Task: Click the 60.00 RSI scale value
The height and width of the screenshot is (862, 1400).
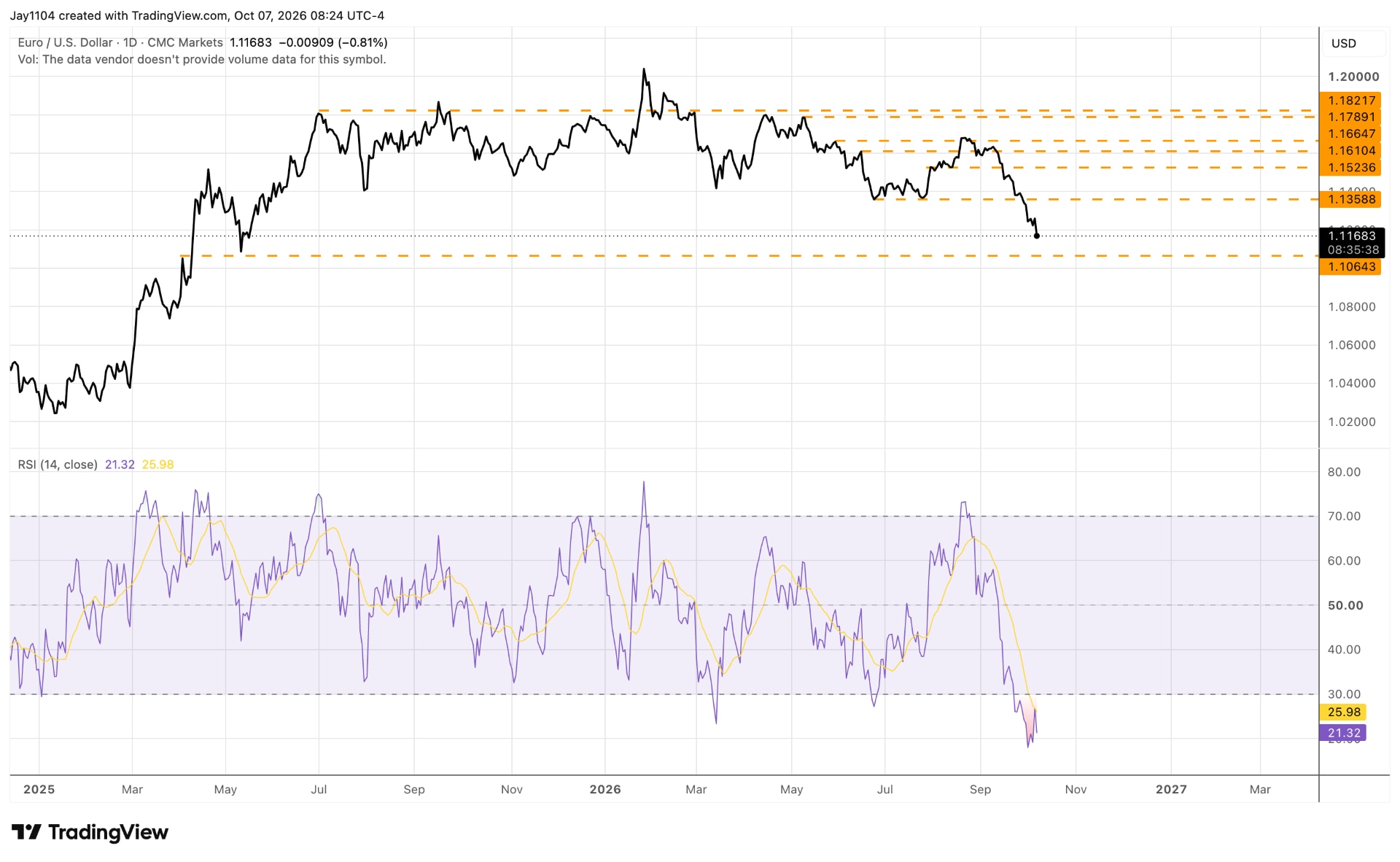Action: 1344,561
